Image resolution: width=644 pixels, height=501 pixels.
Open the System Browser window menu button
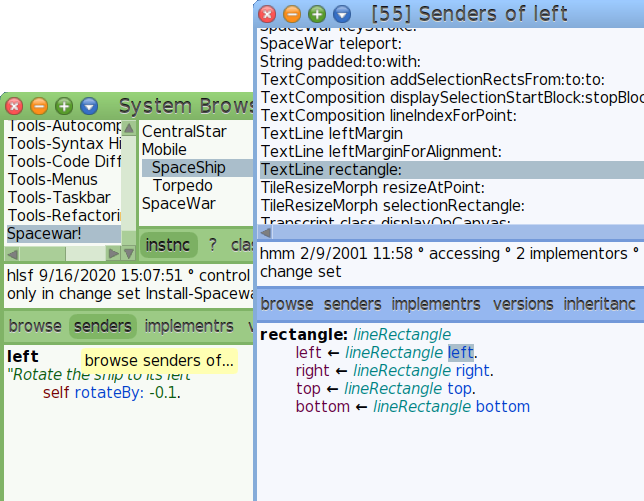click(x=89, y=105)
